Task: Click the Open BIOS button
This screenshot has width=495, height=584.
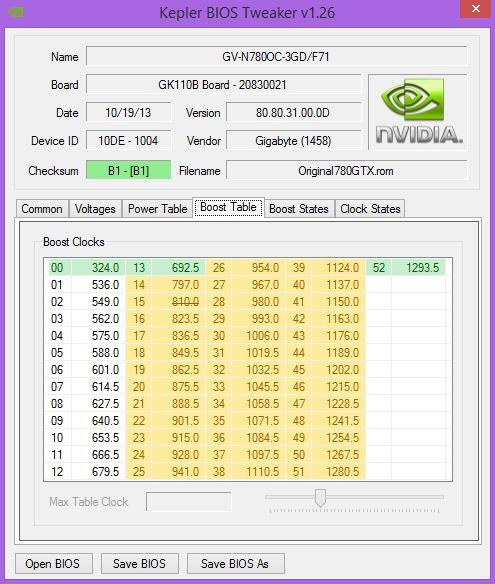Action: pos(53,564)
